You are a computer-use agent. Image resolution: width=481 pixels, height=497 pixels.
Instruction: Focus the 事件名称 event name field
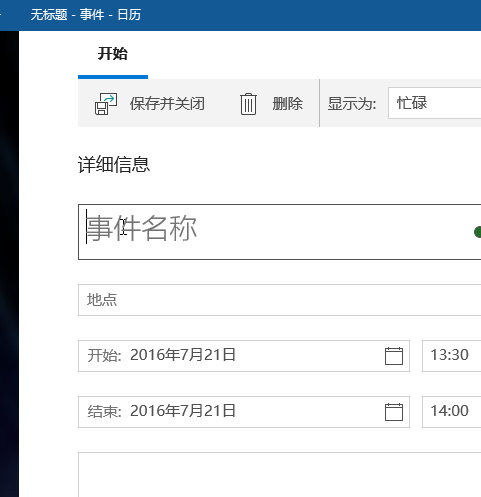(279, 232)
